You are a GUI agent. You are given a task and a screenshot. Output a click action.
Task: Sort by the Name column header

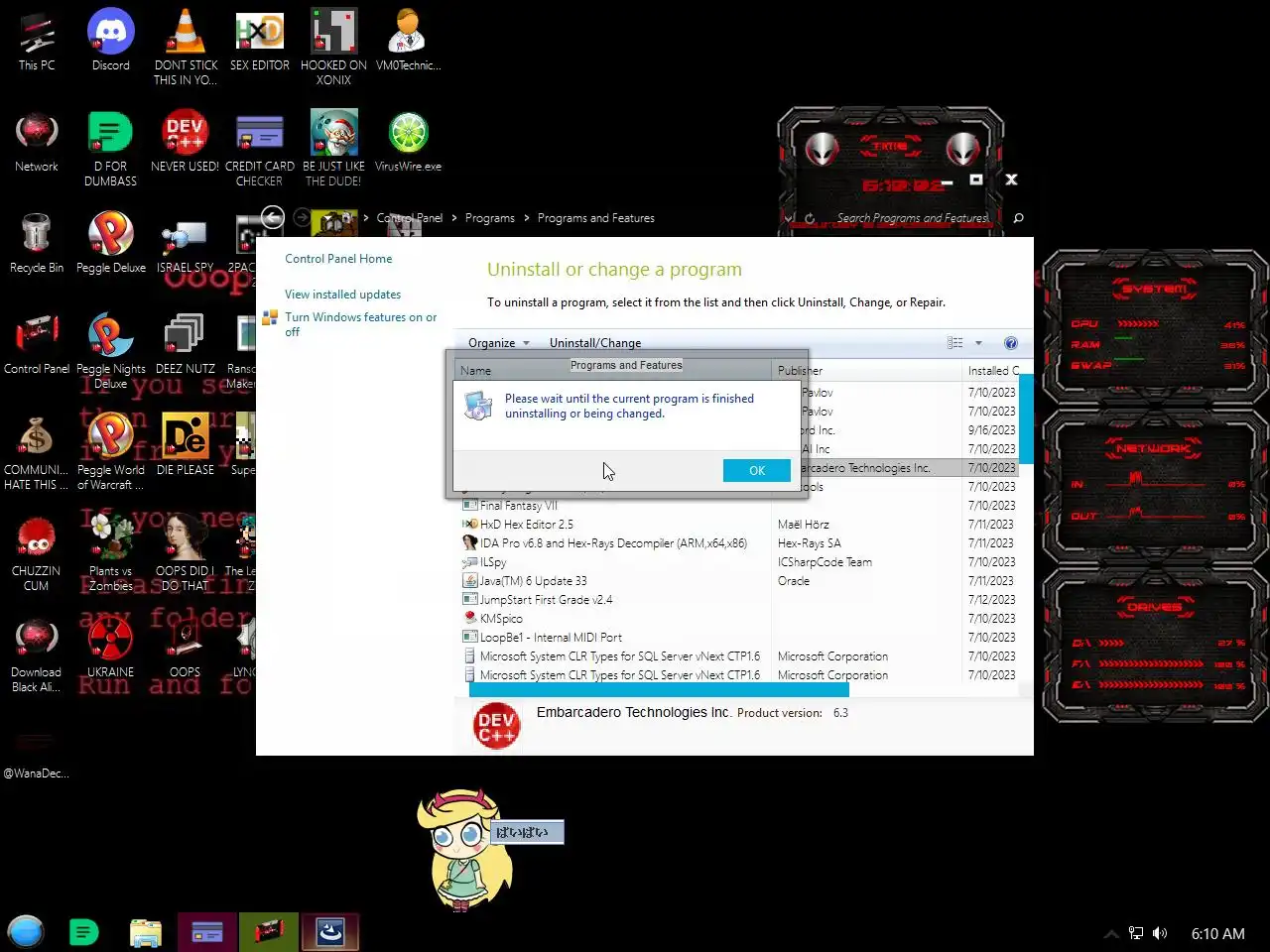point(613,370)
